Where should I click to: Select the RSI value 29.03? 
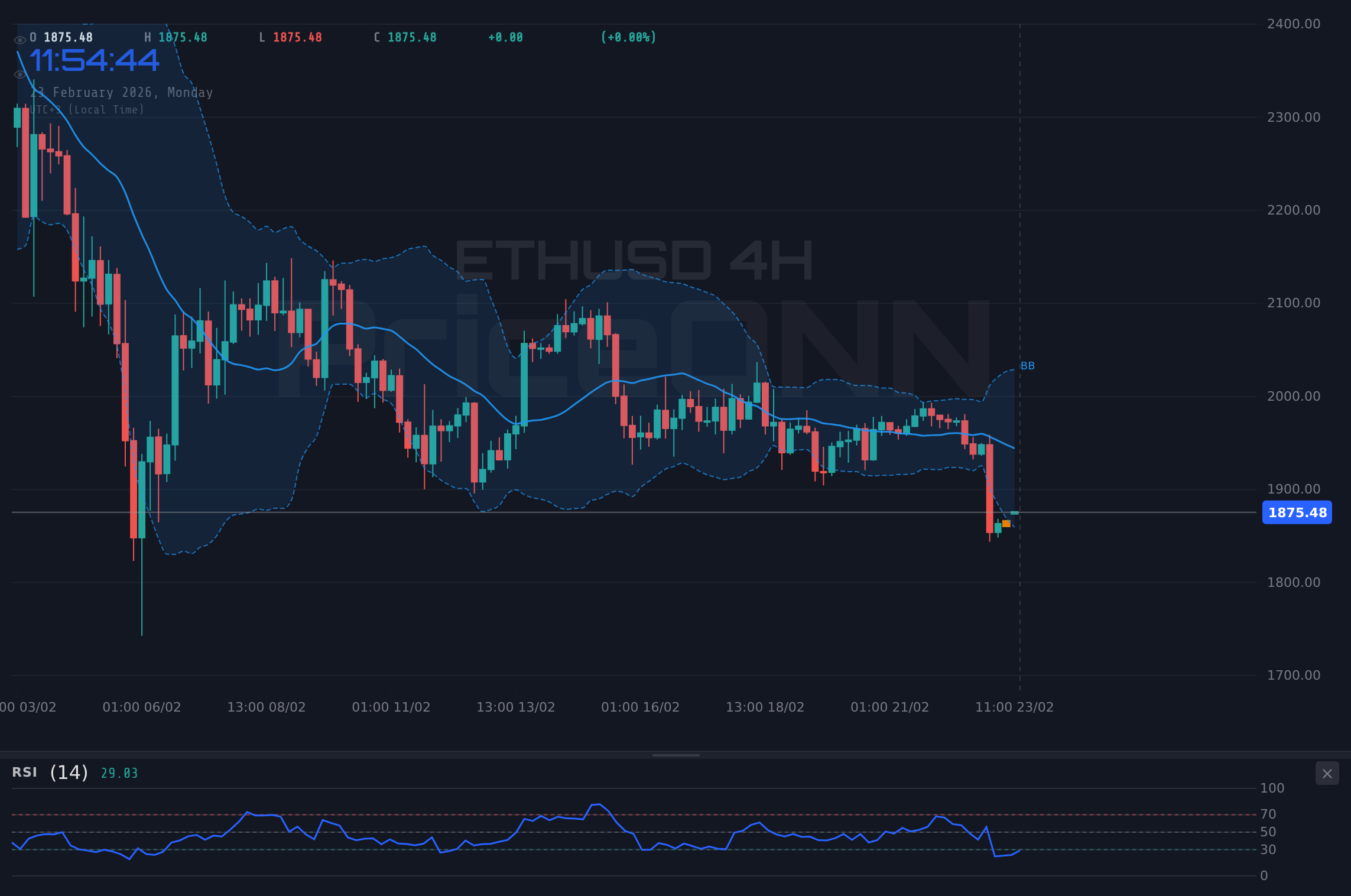tap(119, 772)
